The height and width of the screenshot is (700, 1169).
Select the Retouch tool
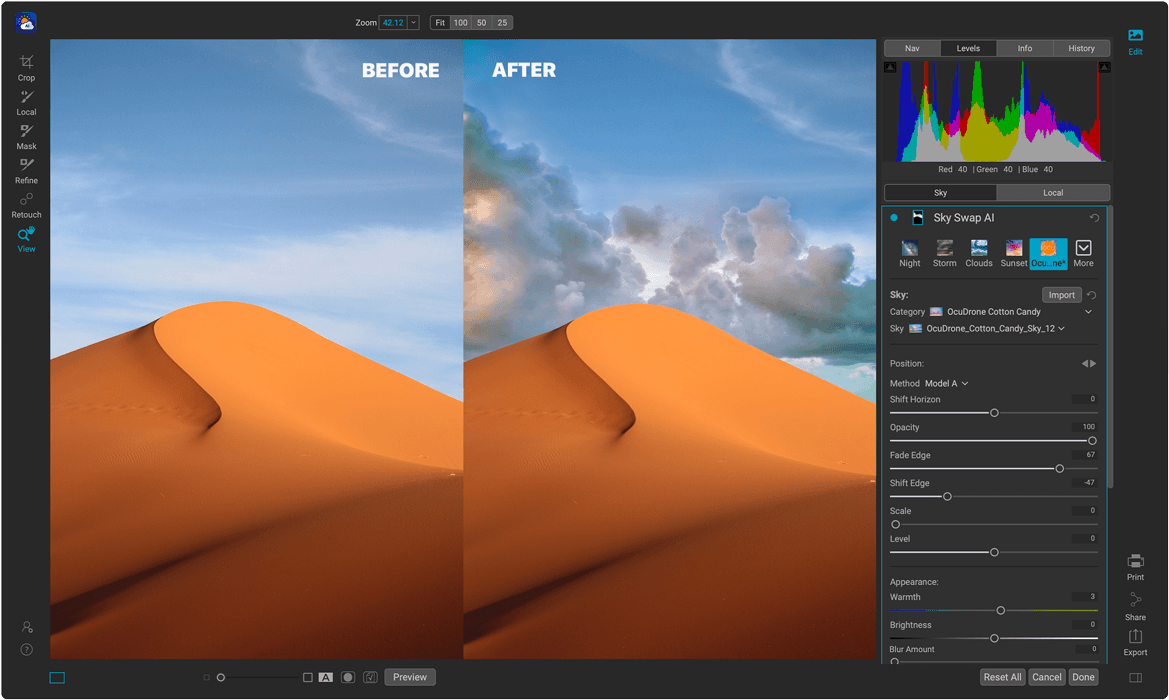click(26, 204)
